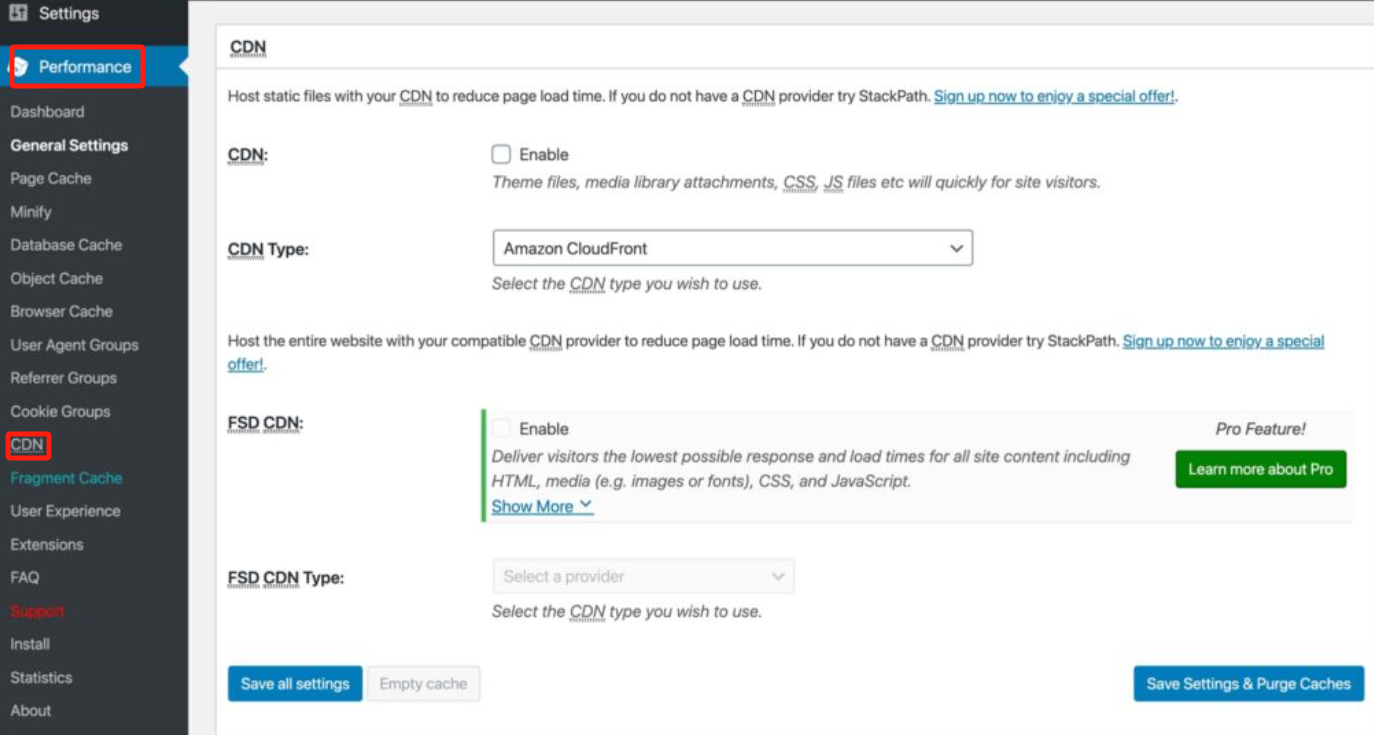Open General Settings from the sidebar
Image resolution: width=1374 pixels, height=735 pixels.
tap(67, 145)
